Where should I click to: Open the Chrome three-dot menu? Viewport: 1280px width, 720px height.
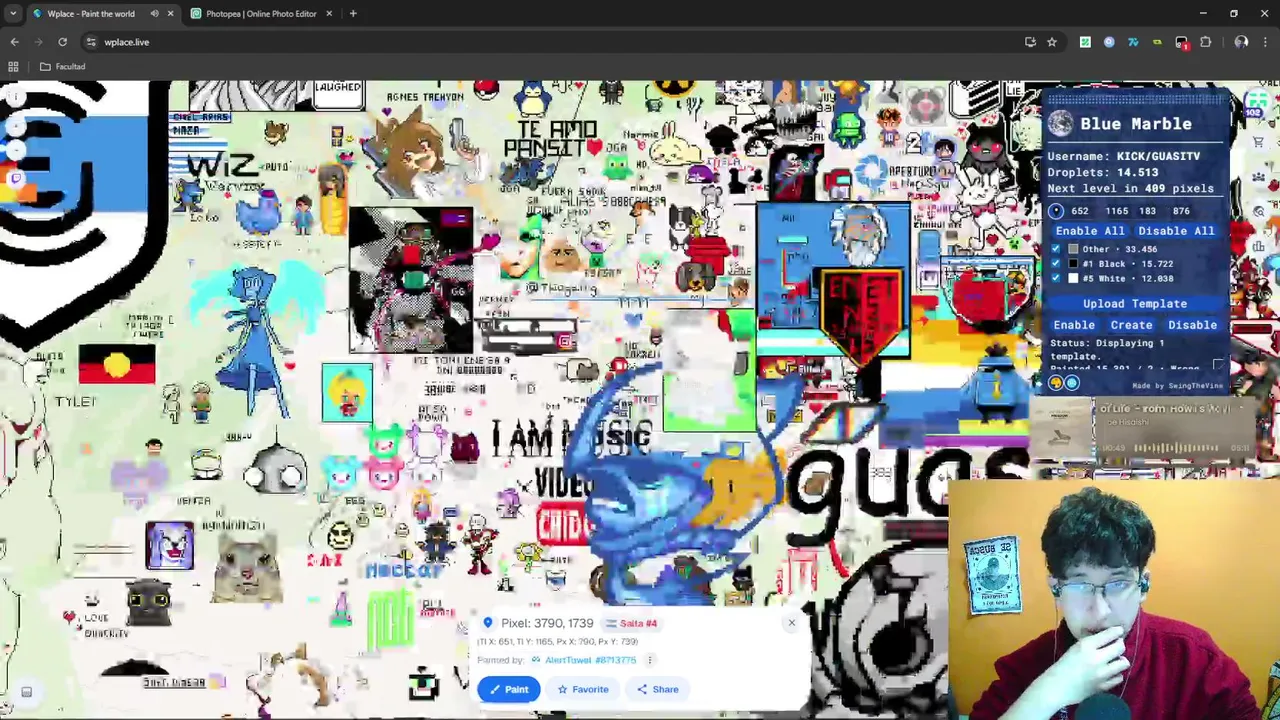click(x=1265, y=42)
